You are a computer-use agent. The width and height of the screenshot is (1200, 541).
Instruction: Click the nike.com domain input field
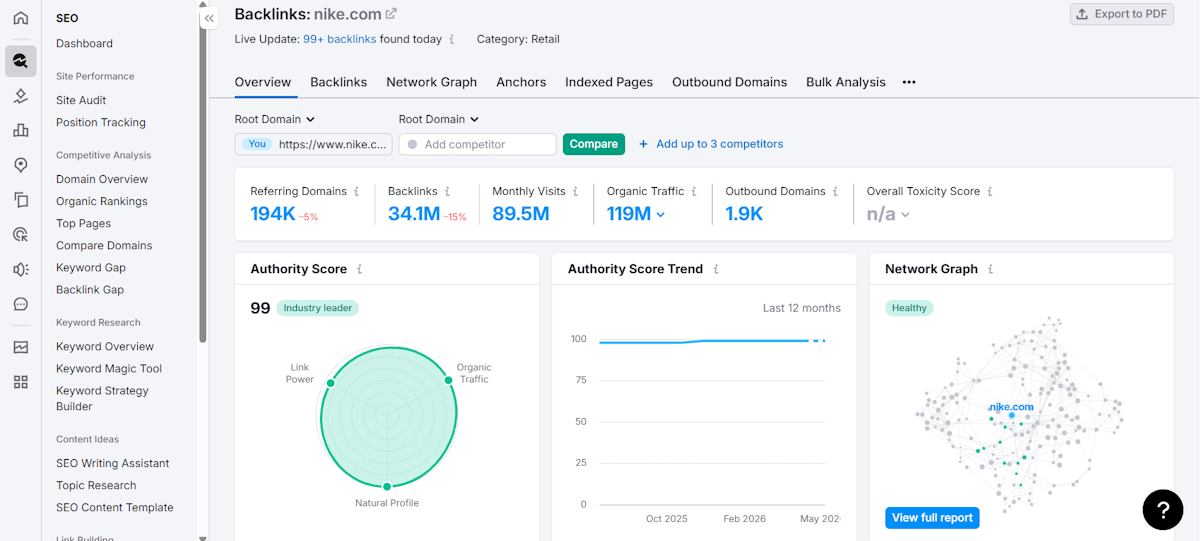coord(314,144)
